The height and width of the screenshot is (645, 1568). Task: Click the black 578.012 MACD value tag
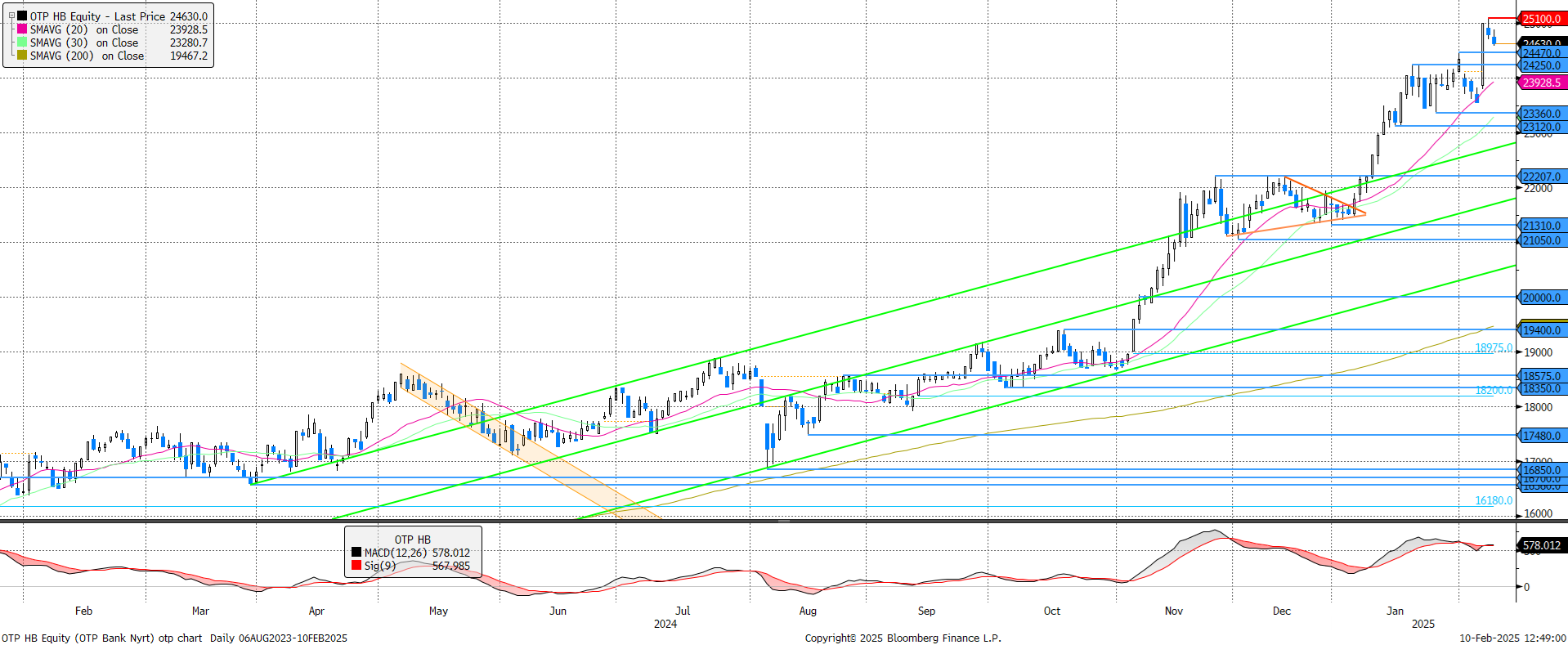pos(1541,545)
